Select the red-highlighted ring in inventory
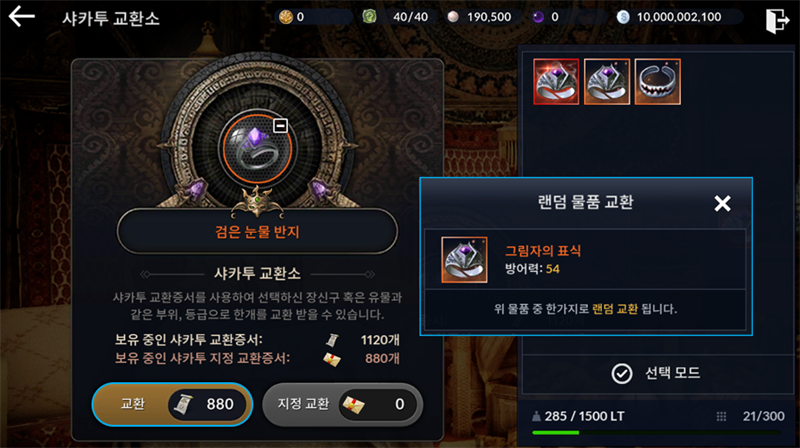Screen dimensions: 800x448 pyautogui.click(x=556, y=82)
